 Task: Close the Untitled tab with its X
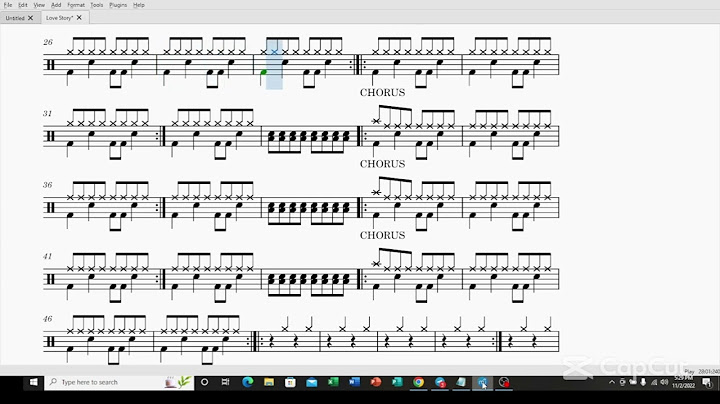tap(31, 18)
